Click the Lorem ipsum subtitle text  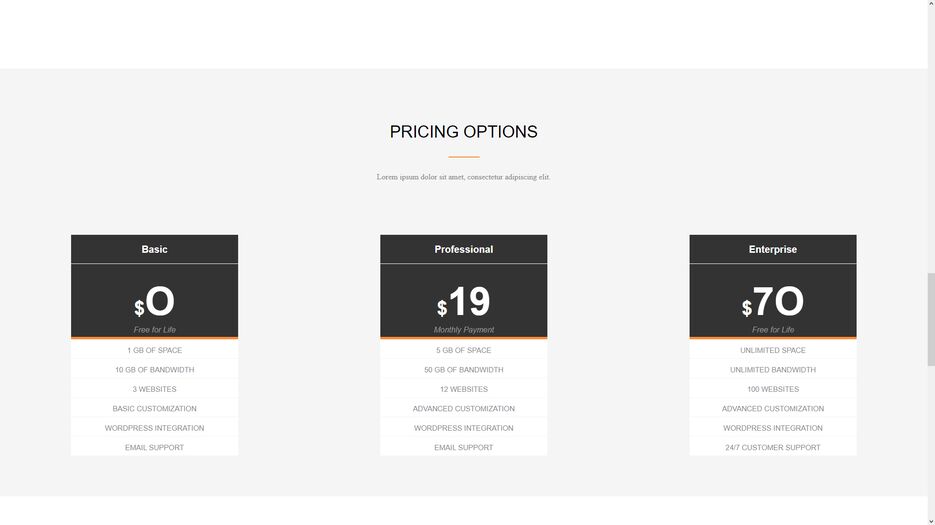click(x=463, y=177)
